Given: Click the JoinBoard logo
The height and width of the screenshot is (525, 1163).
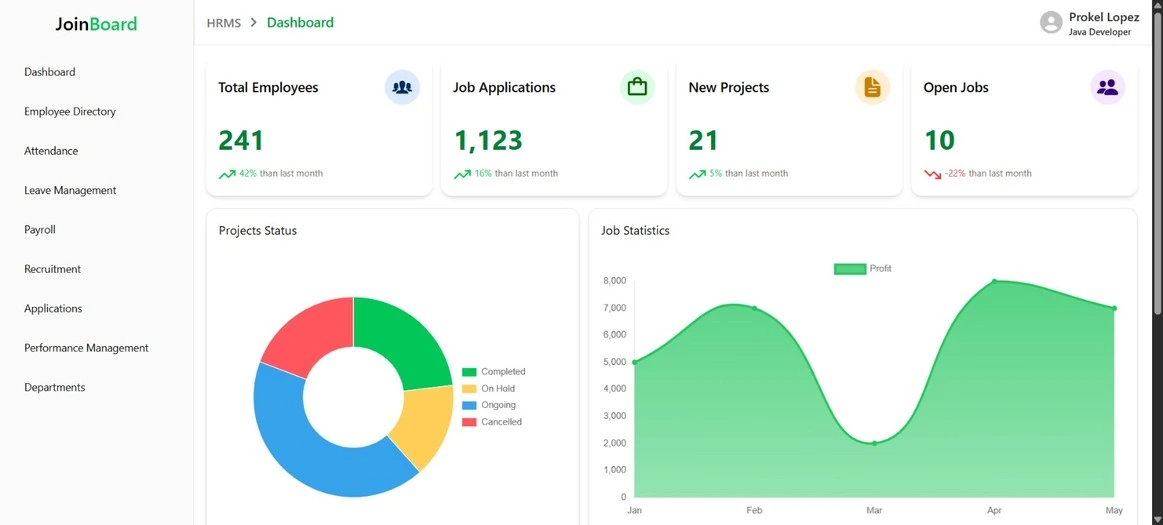Looking at the screenshot, I should (x=96, y=24).
